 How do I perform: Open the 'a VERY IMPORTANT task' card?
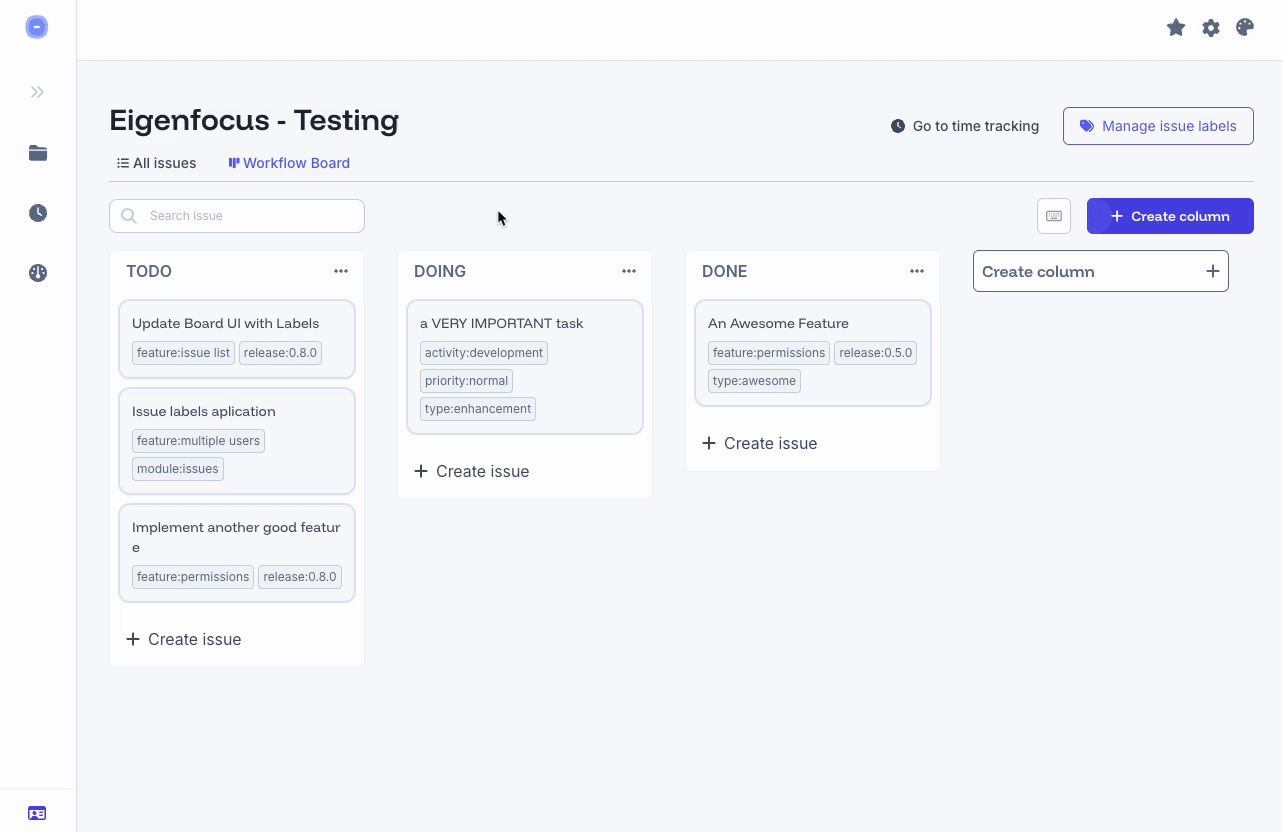coord(501,324)
